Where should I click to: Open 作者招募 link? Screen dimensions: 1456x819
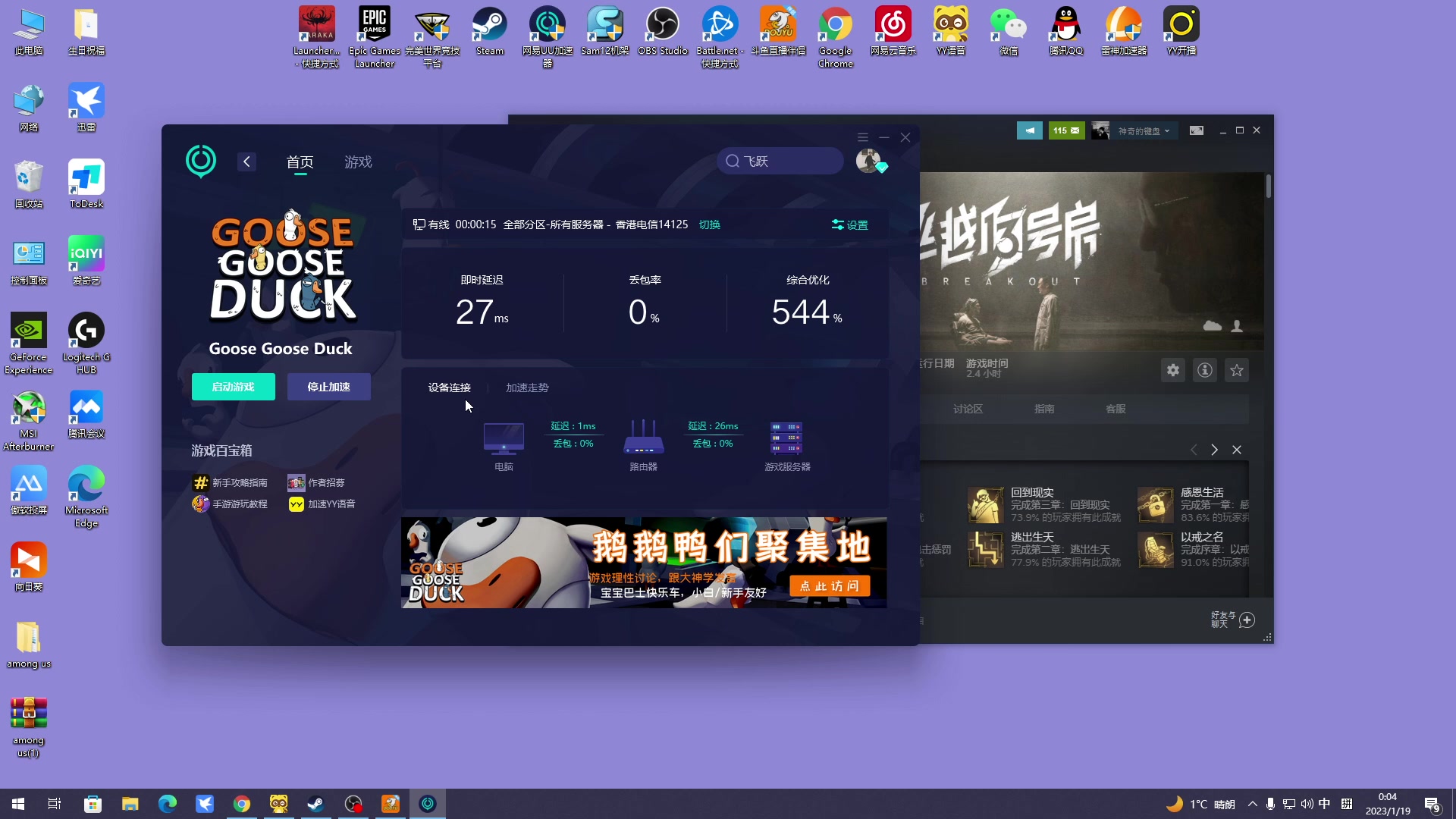click(x=317, y=483)
